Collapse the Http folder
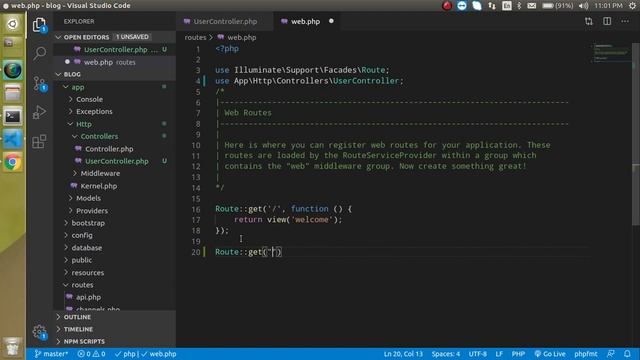The image size is (640, 360). tap(84, 124)
